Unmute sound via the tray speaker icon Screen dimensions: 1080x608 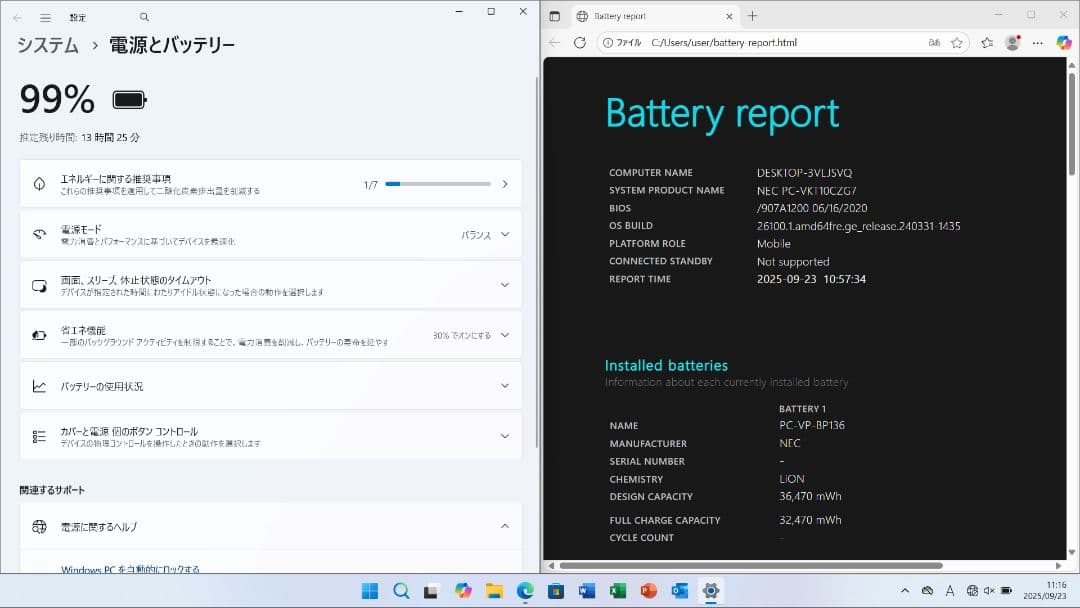(x=988, y=591)
